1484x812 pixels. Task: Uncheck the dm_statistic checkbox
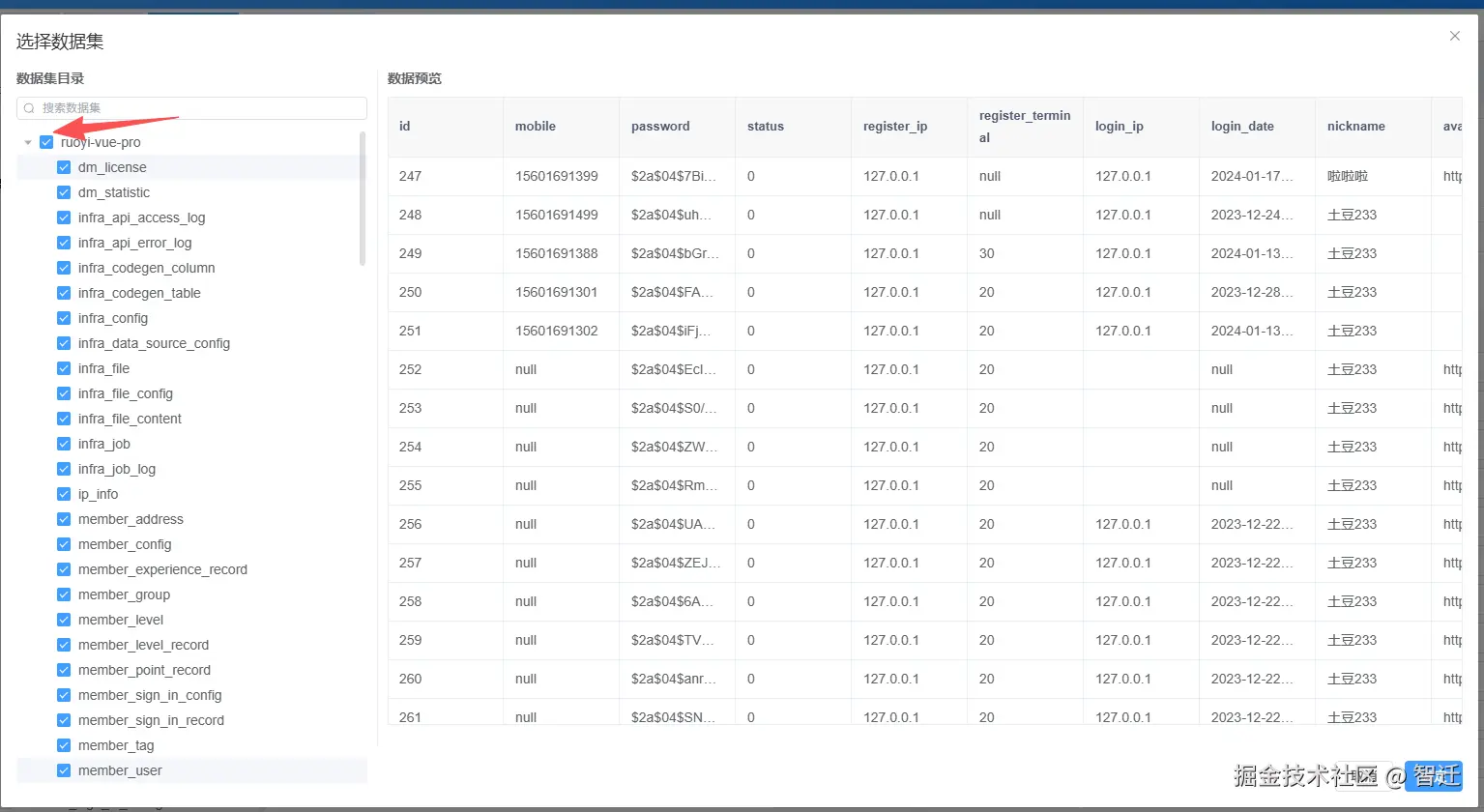click(64, 192)
